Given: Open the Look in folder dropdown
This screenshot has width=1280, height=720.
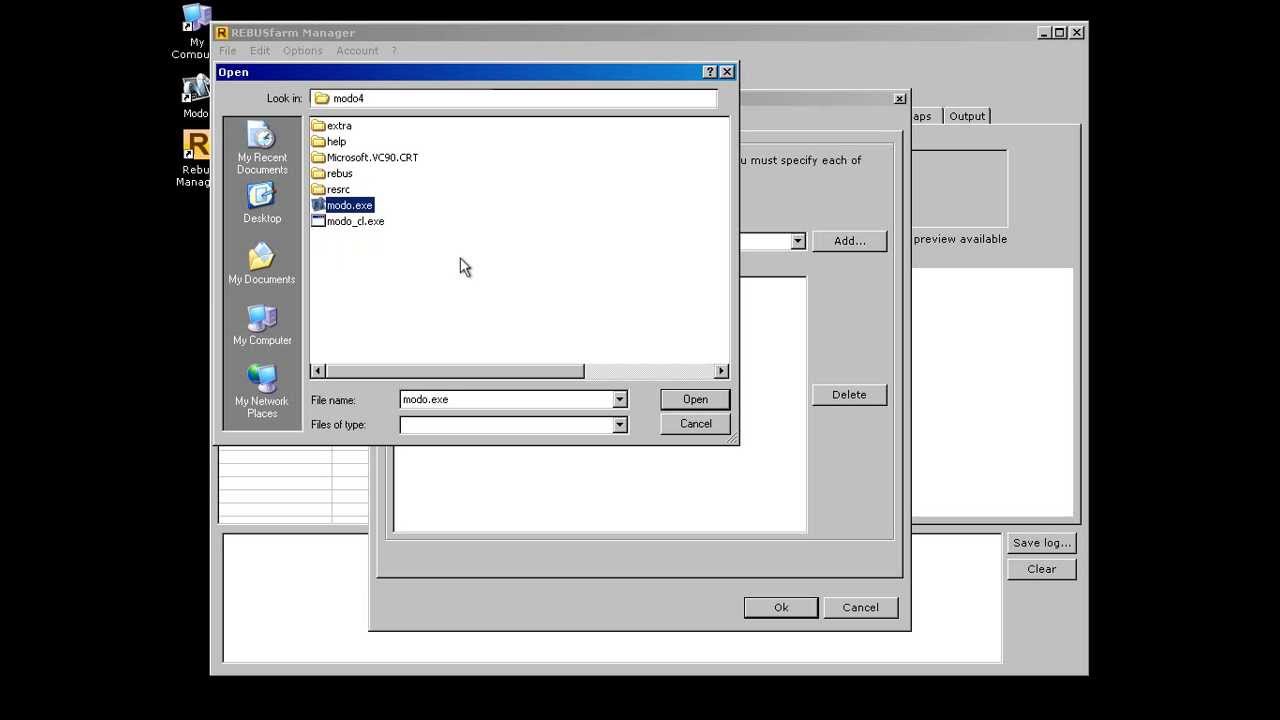Looking at the screenshot, I should tap(514, 98).
